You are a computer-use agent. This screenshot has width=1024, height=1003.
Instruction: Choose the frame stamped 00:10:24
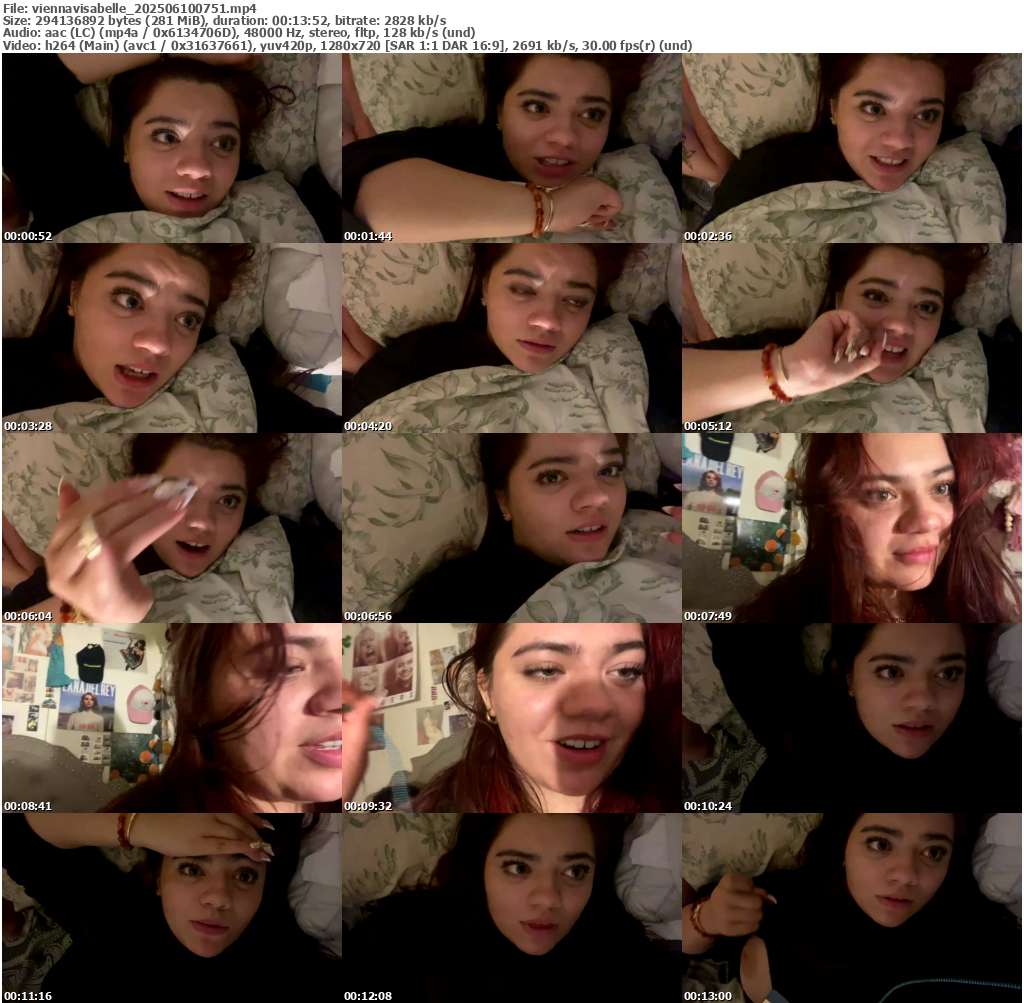pos(852,718)
